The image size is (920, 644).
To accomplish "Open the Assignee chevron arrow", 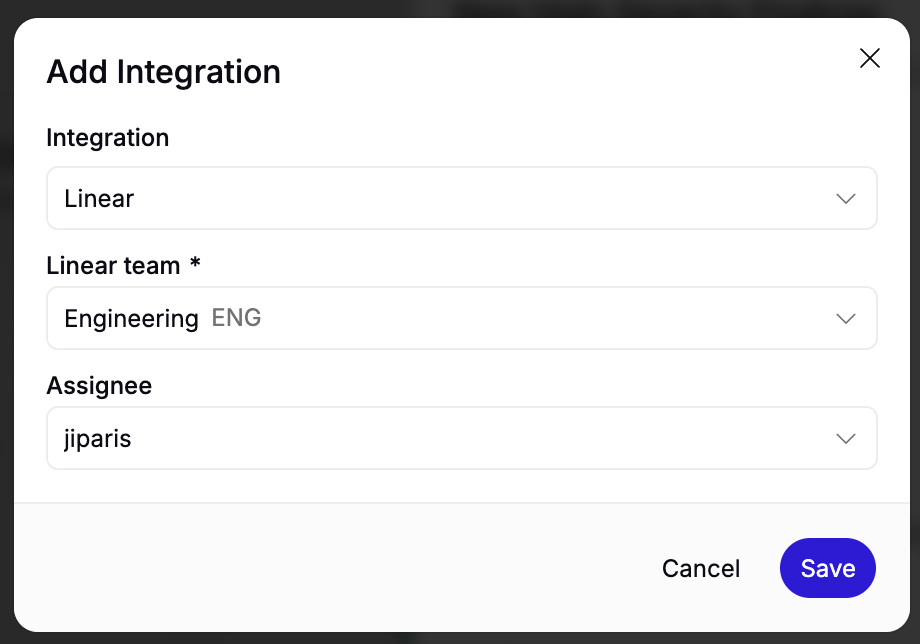I will click(x=845, y=439).
